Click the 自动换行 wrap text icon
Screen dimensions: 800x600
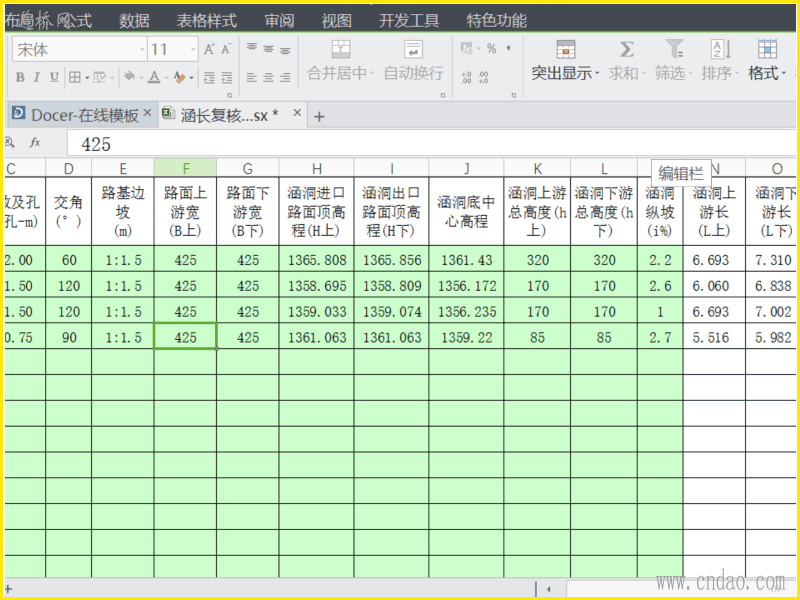tap(413, 49)
